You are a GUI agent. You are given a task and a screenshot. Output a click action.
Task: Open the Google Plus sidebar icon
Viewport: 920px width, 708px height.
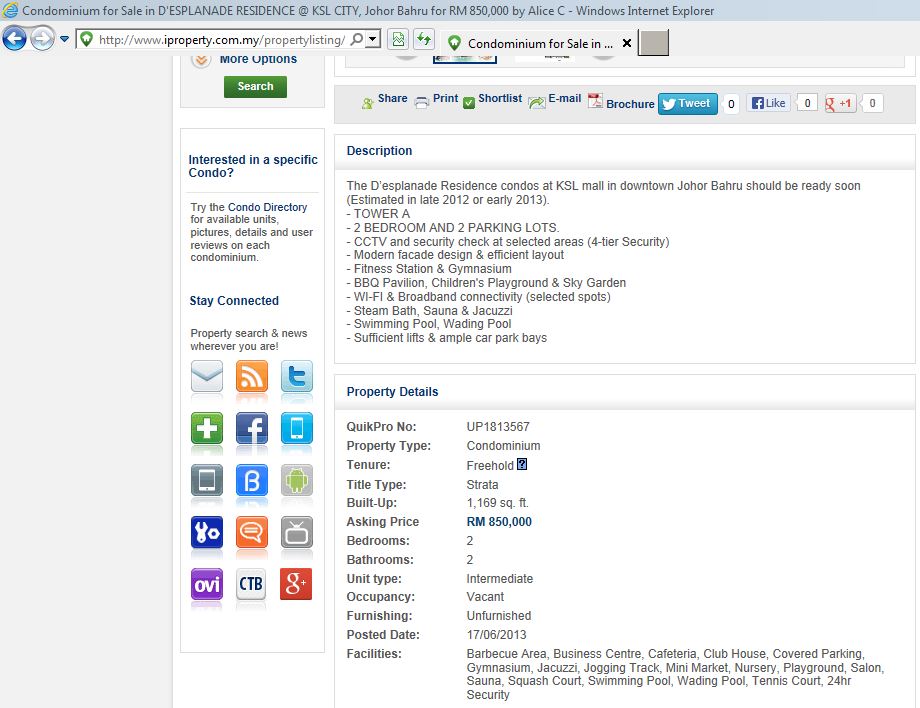(296, 584)
